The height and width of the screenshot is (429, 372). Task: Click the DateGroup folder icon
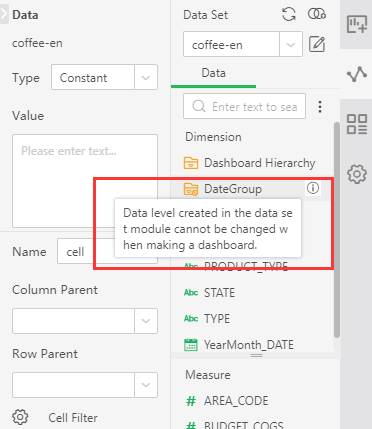click(x=191, y=189)
